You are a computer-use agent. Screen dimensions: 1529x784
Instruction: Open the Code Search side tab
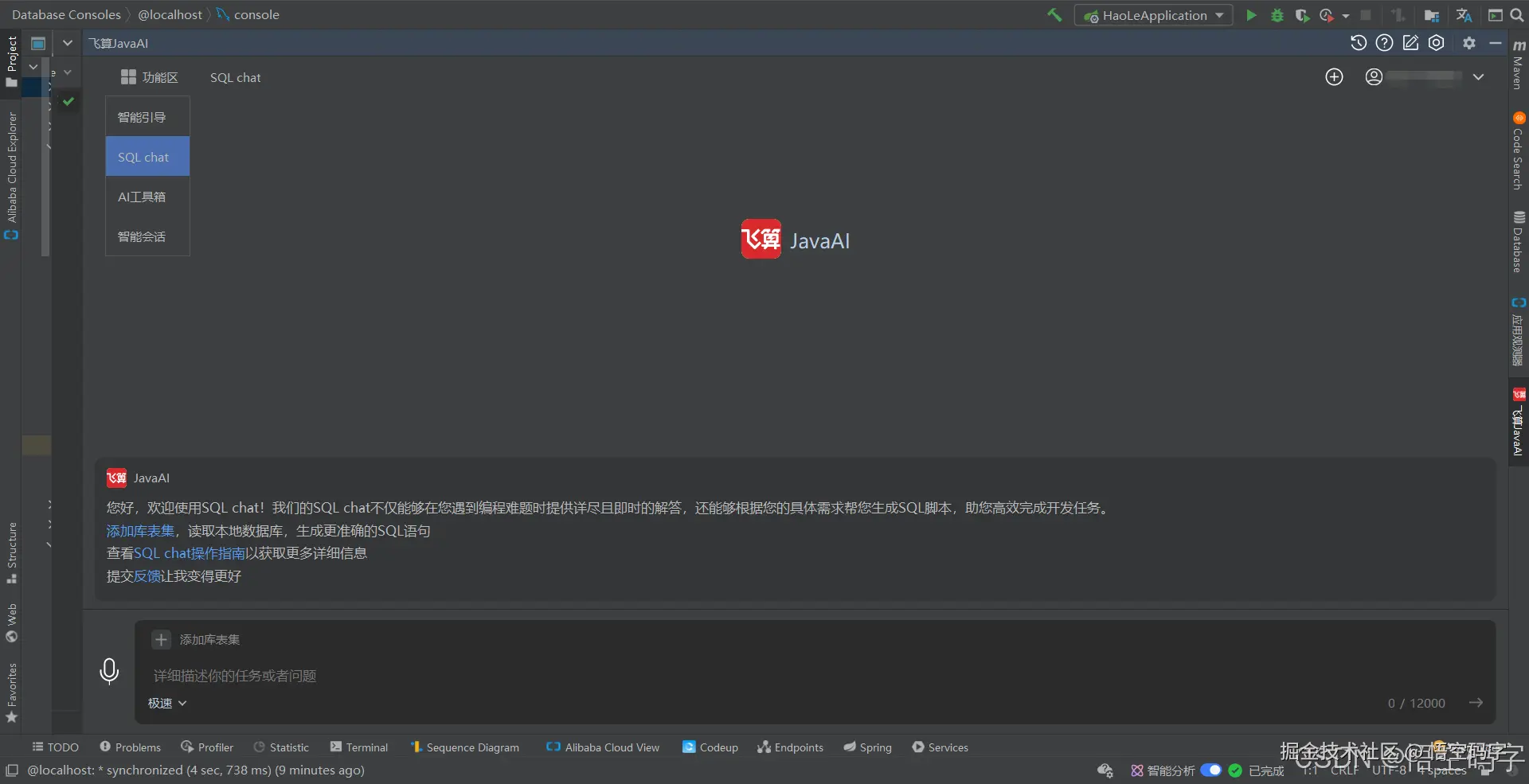click(x=1519, y=151)
